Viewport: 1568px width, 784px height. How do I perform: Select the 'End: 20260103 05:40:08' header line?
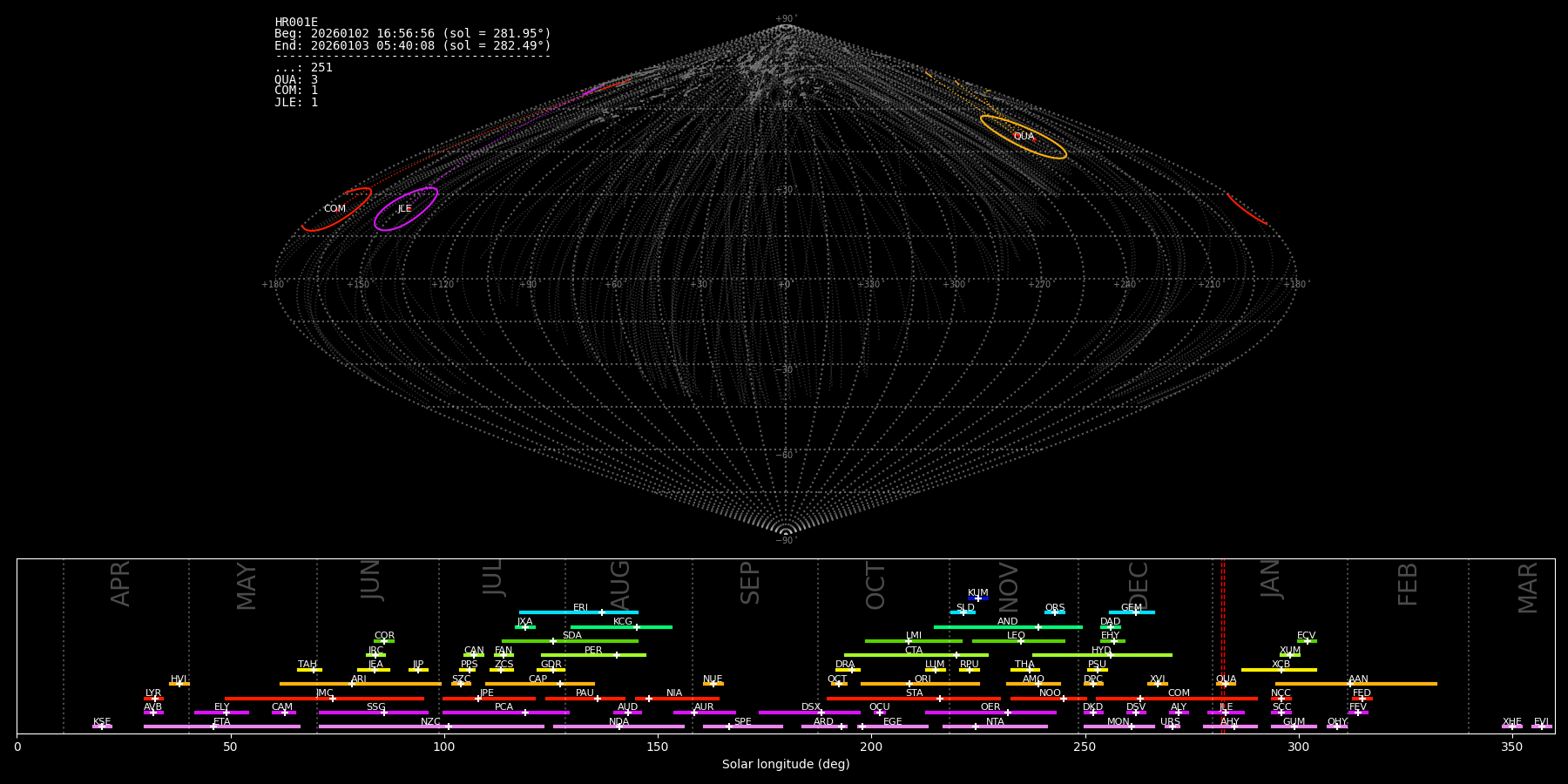413,45
